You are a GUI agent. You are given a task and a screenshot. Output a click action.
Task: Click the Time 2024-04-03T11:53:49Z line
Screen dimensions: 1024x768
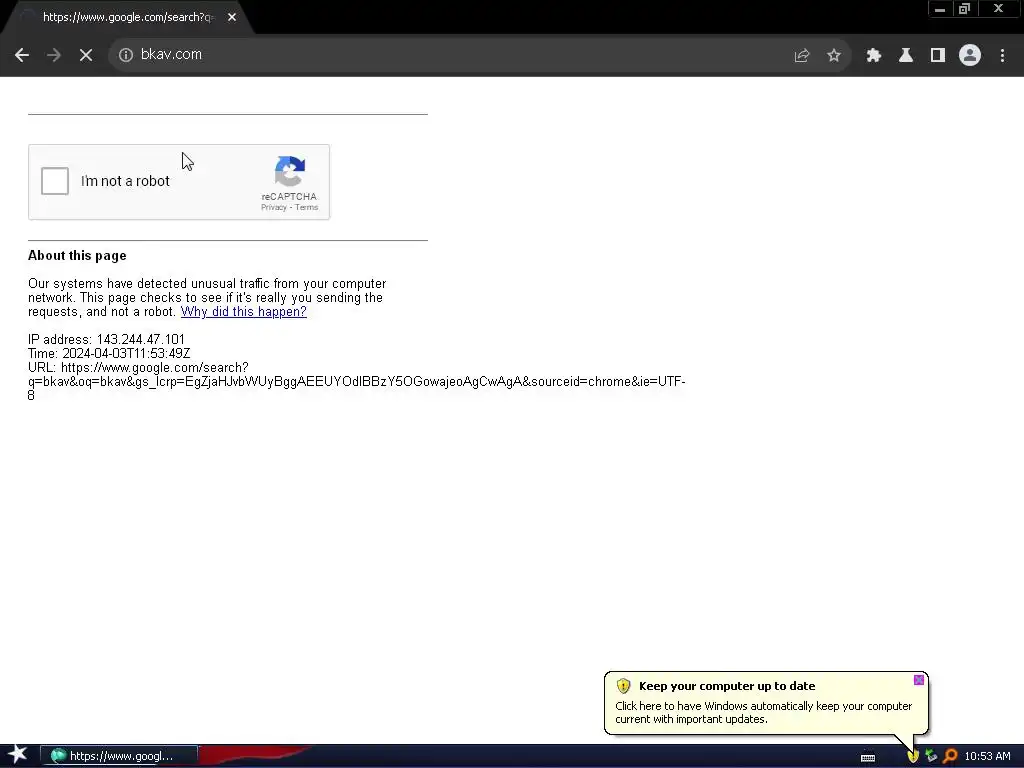[109, 353]
